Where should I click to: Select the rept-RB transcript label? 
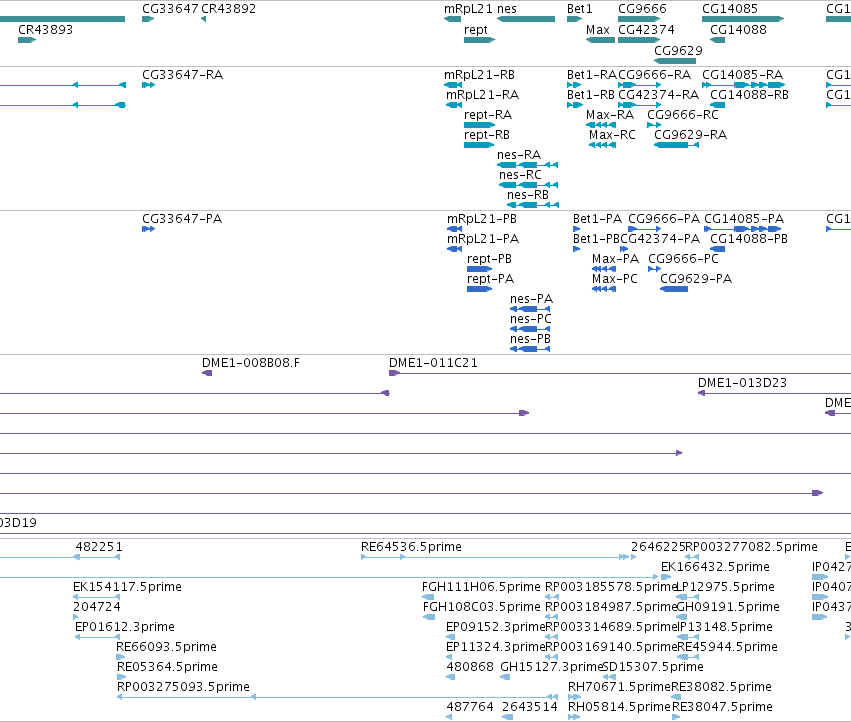[x=487, y=135]
